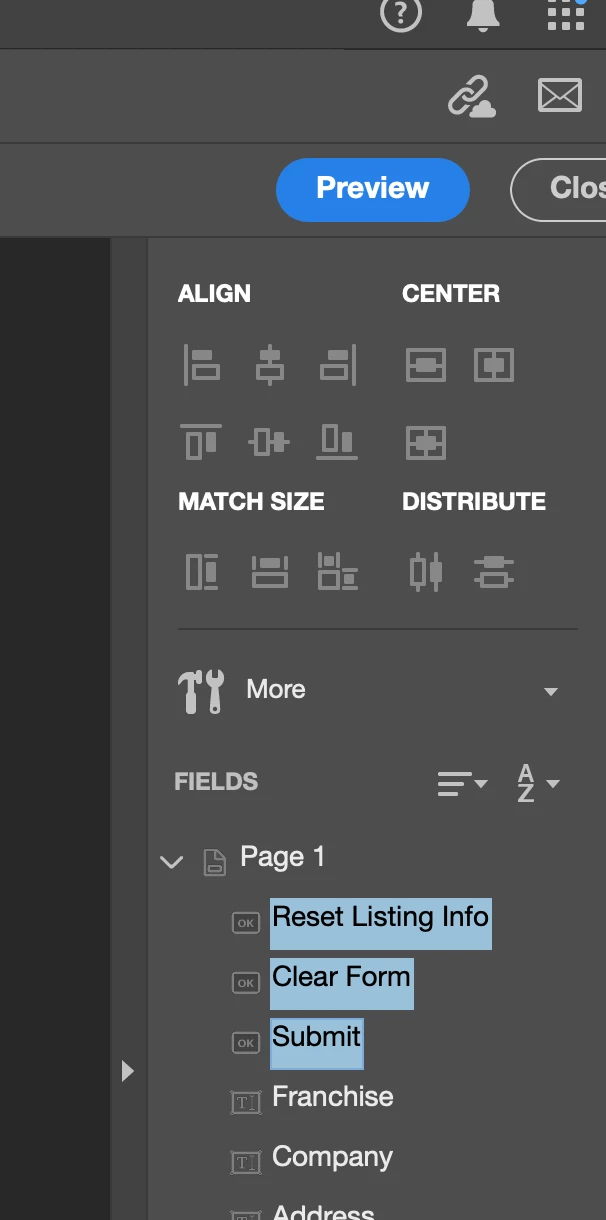Click the text field icon beside Company
Image resolution: width=606 pixels, height=1220 pixels.
(x=246, y=1163)
